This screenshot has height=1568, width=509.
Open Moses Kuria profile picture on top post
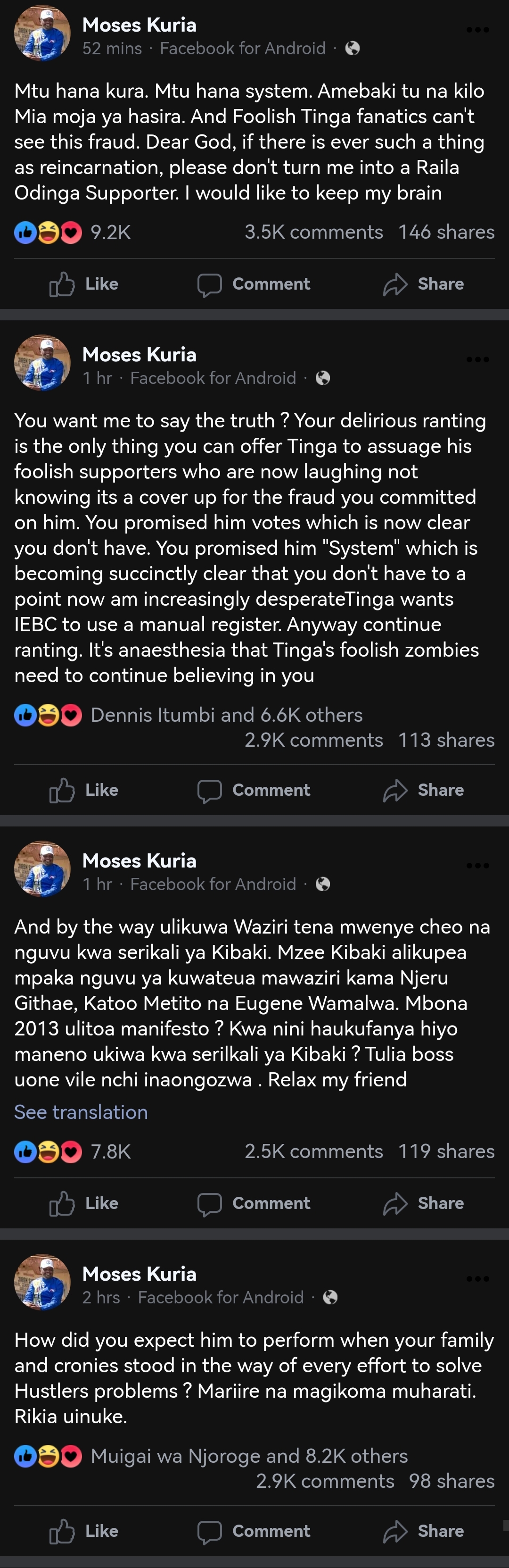tap(42, 33)
